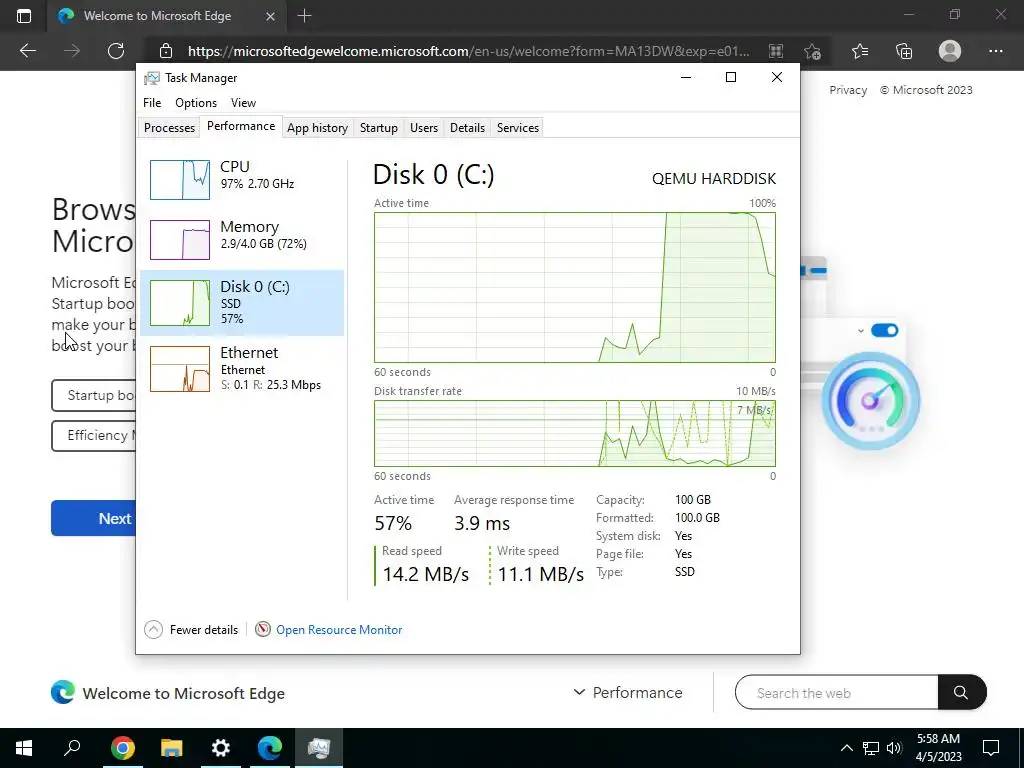Viewport: 1024px width, 768px height.
Task: Switch to the App history tab
Action: tap(317, 127)
